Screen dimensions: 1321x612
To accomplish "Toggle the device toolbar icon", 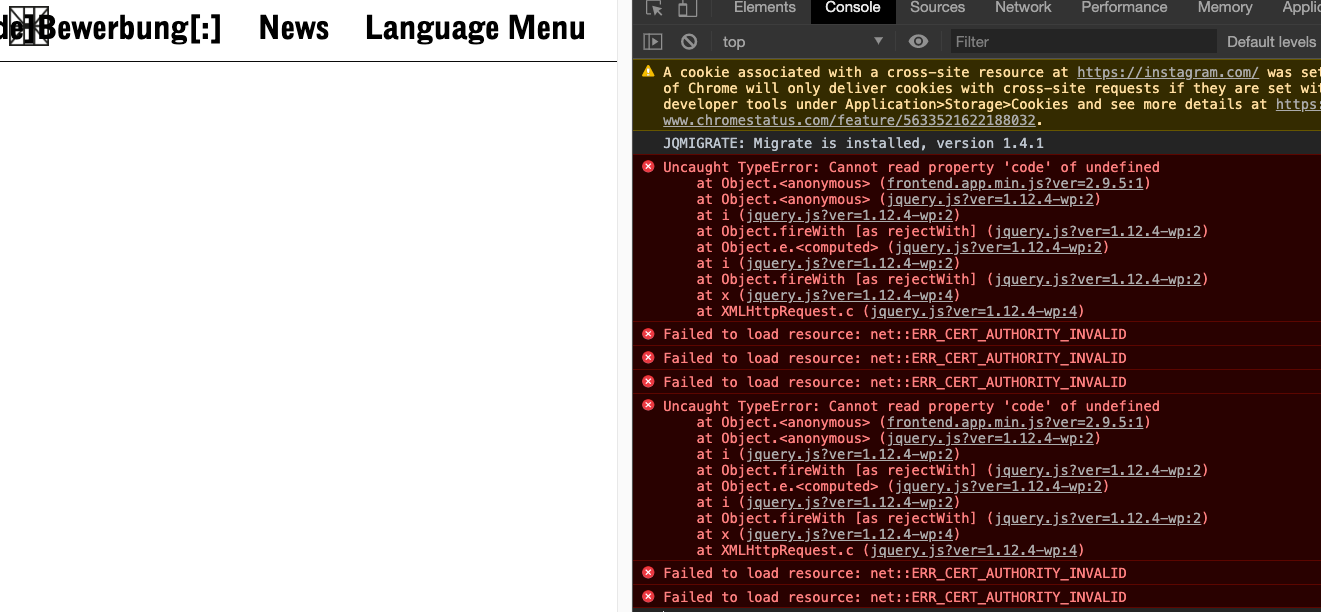I will click(687, 8).
